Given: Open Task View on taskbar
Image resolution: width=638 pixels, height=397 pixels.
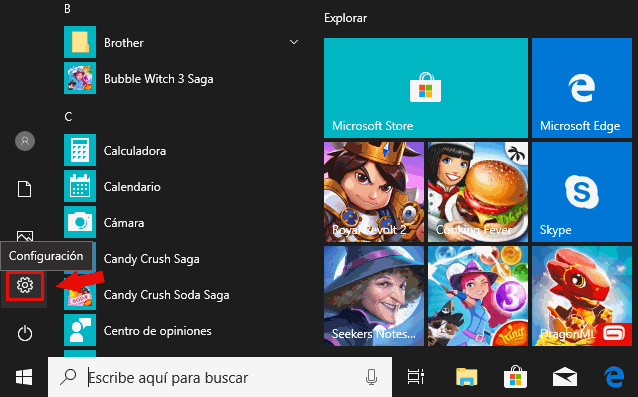Looking at the screenshot, I should [415, 377].
